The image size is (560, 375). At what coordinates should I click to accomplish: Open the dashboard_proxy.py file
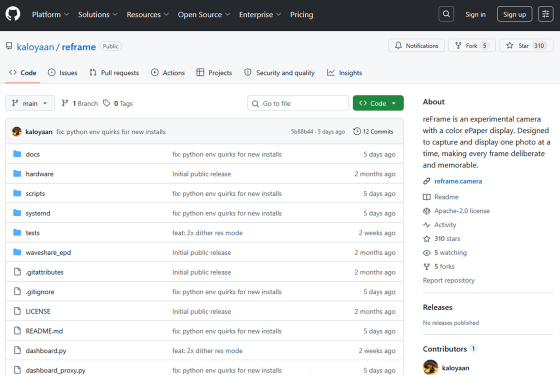(x=55, y=370)
